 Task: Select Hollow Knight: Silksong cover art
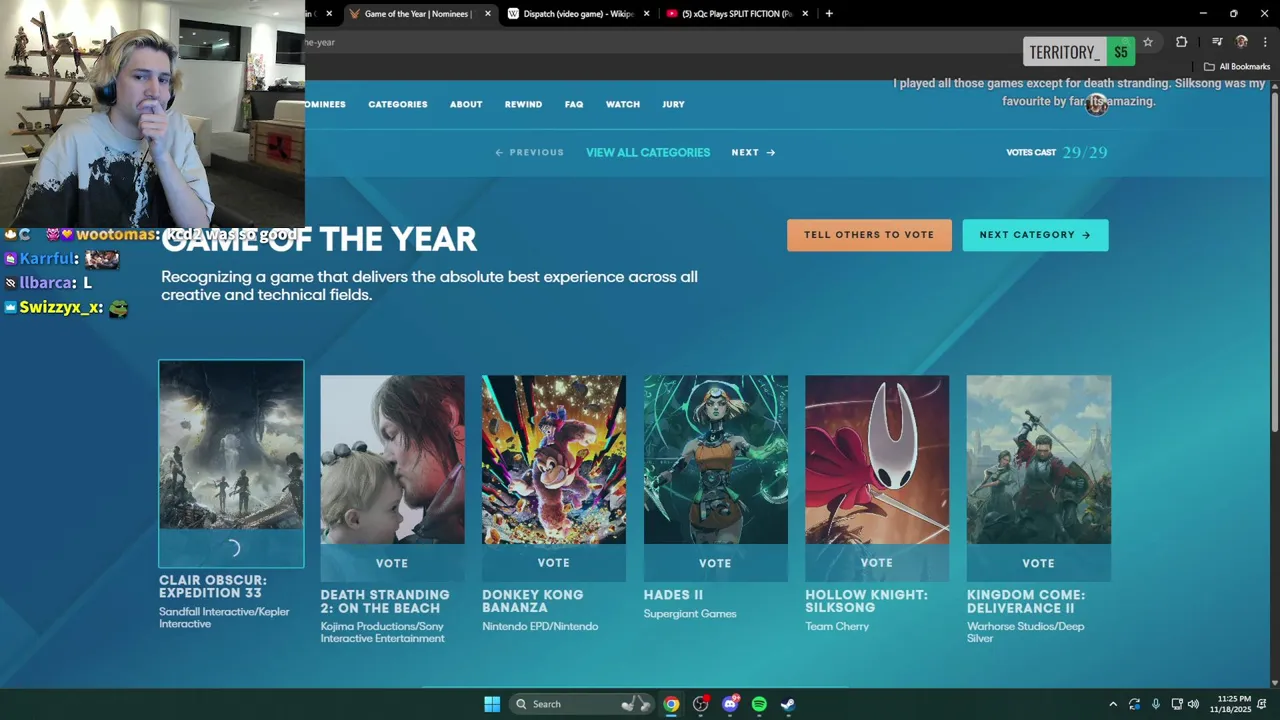click(x=877, y=460)
